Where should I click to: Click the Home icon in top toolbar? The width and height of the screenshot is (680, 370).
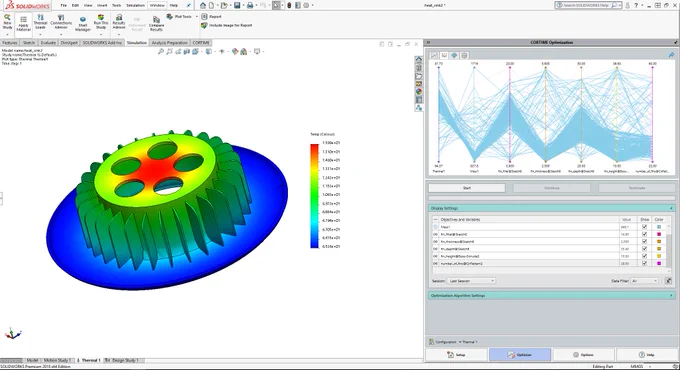203,5
